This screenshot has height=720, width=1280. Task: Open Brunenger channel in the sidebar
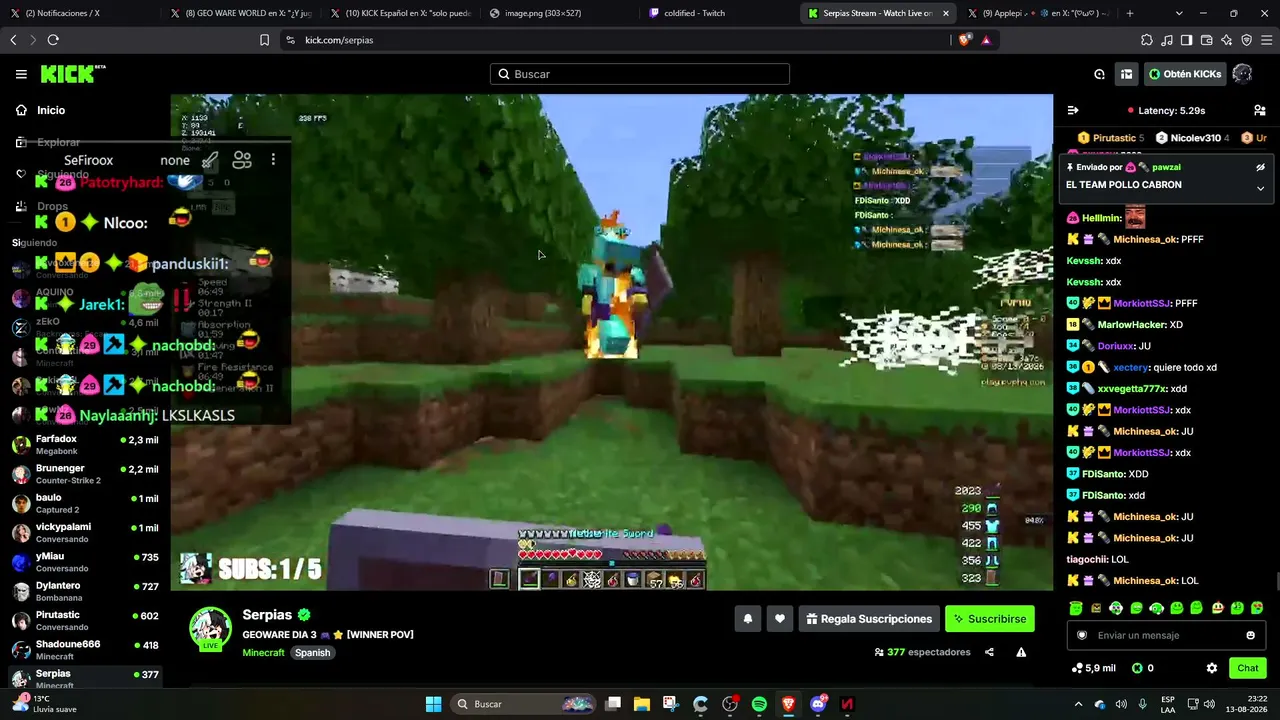point(85,474)
